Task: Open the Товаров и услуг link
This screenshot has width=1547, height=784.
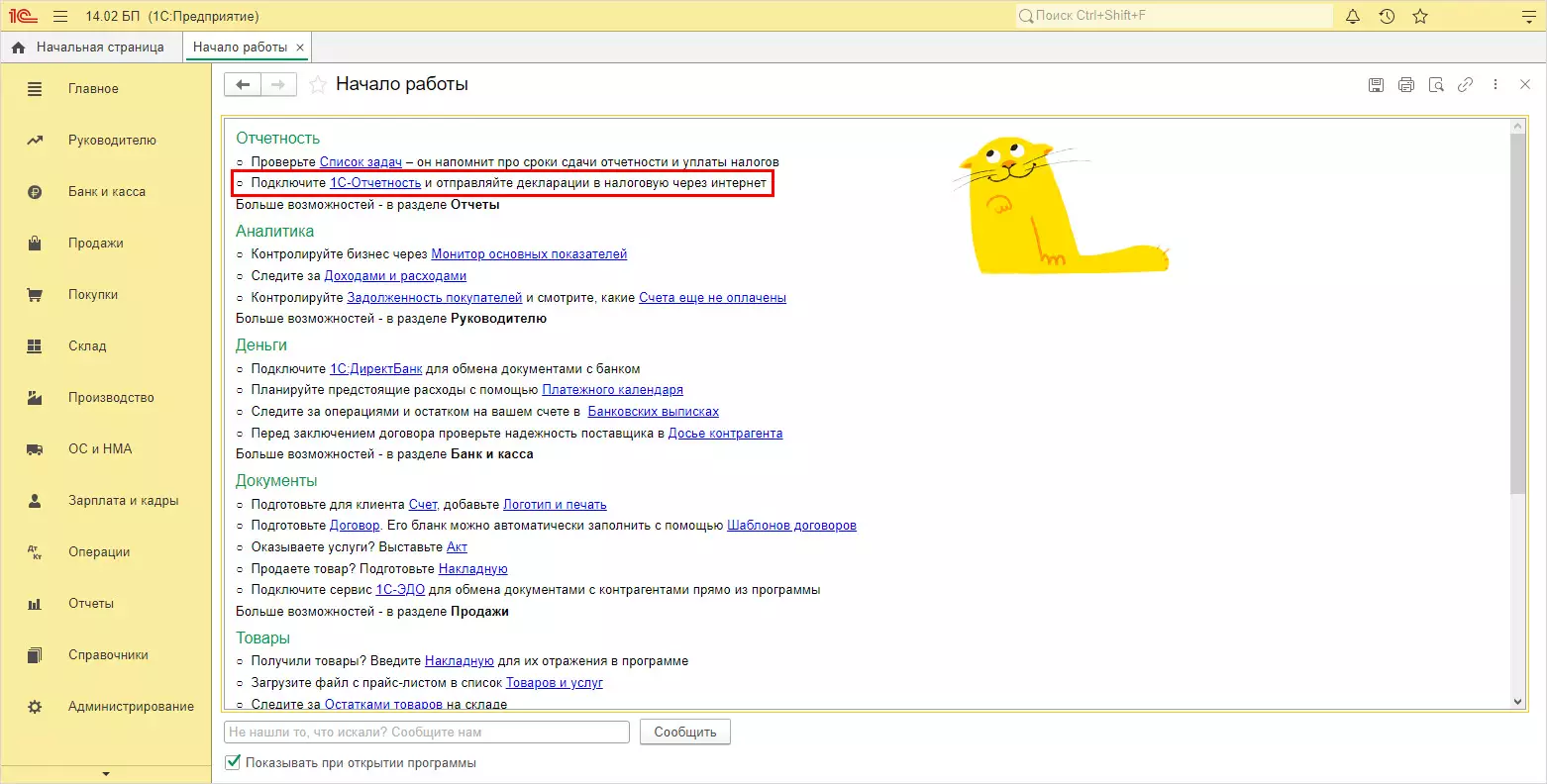Action: point(554,683)
